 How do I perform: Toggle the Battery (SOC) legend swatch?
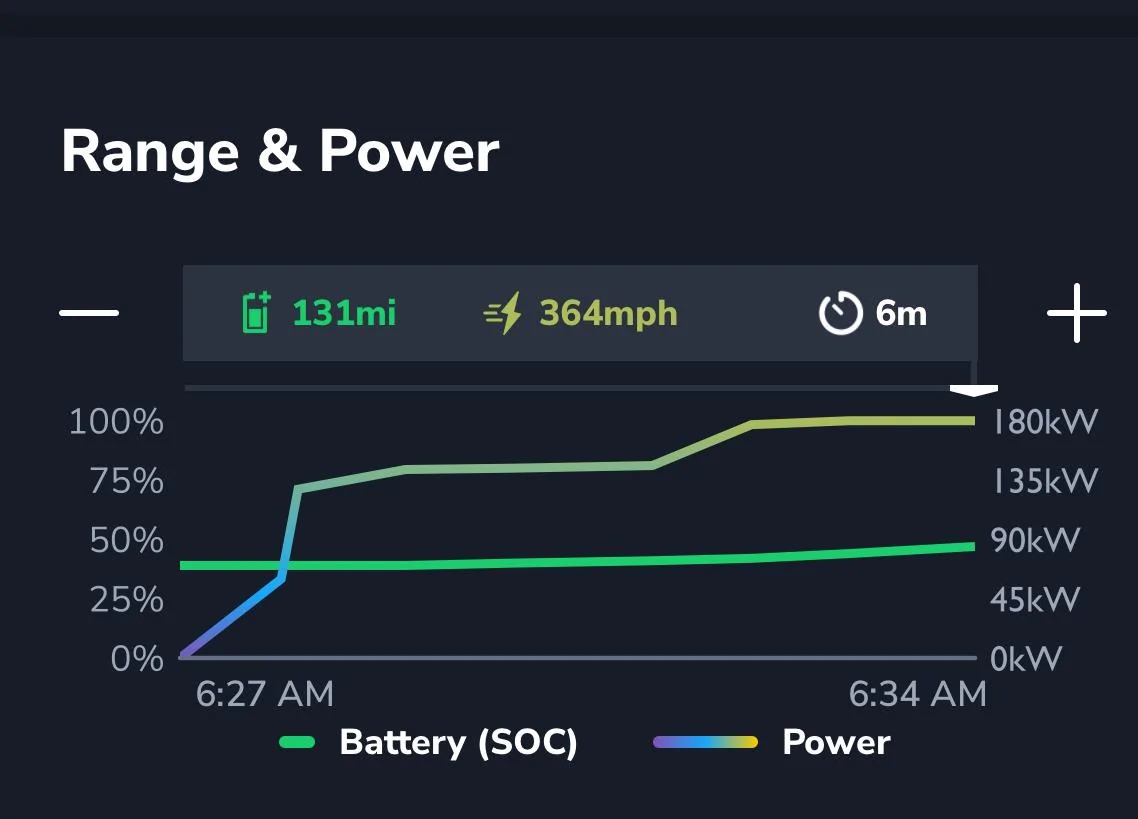[297, 742]
